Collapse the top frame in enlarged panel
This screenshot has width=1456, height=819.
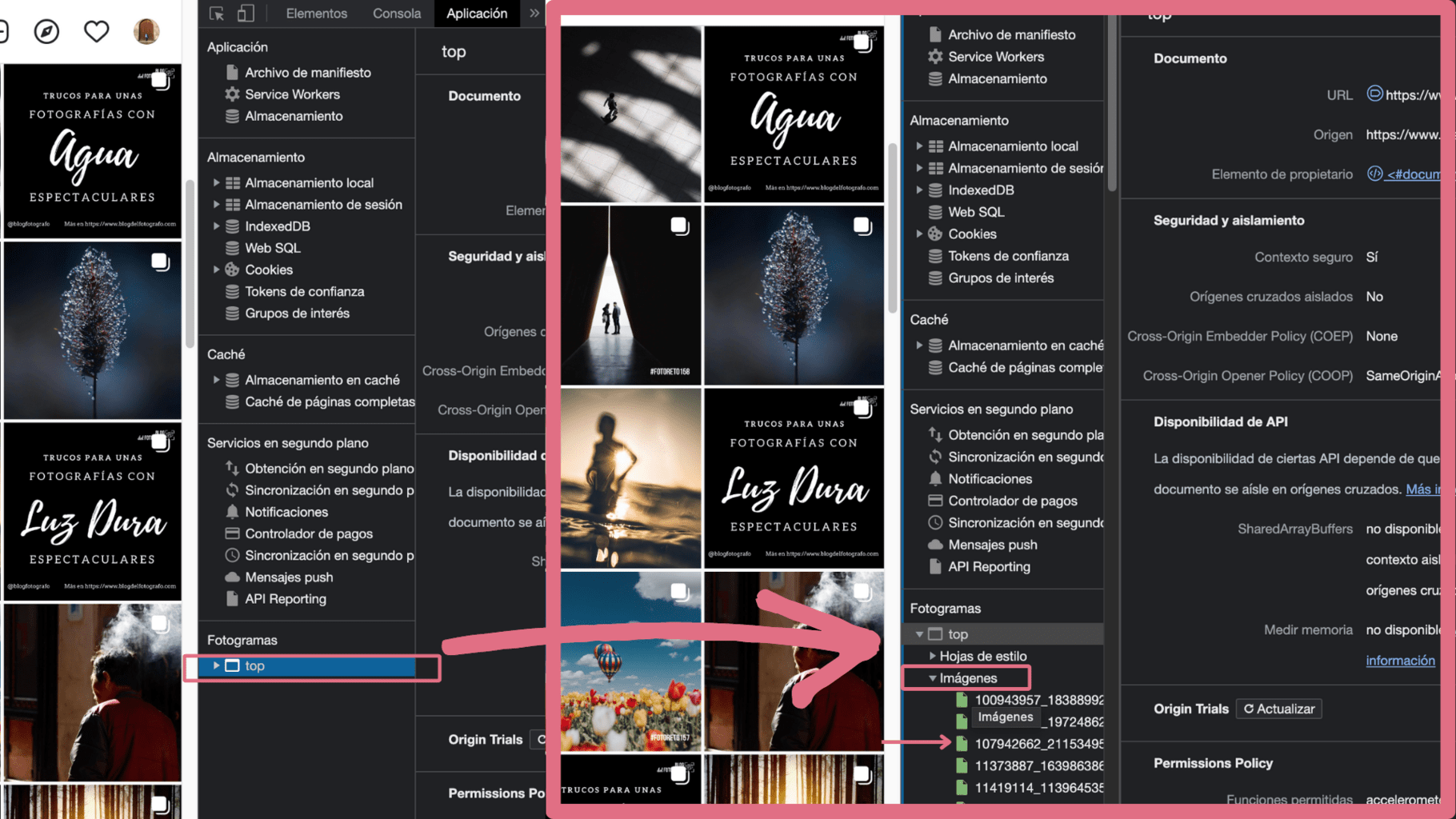[919, 634]
